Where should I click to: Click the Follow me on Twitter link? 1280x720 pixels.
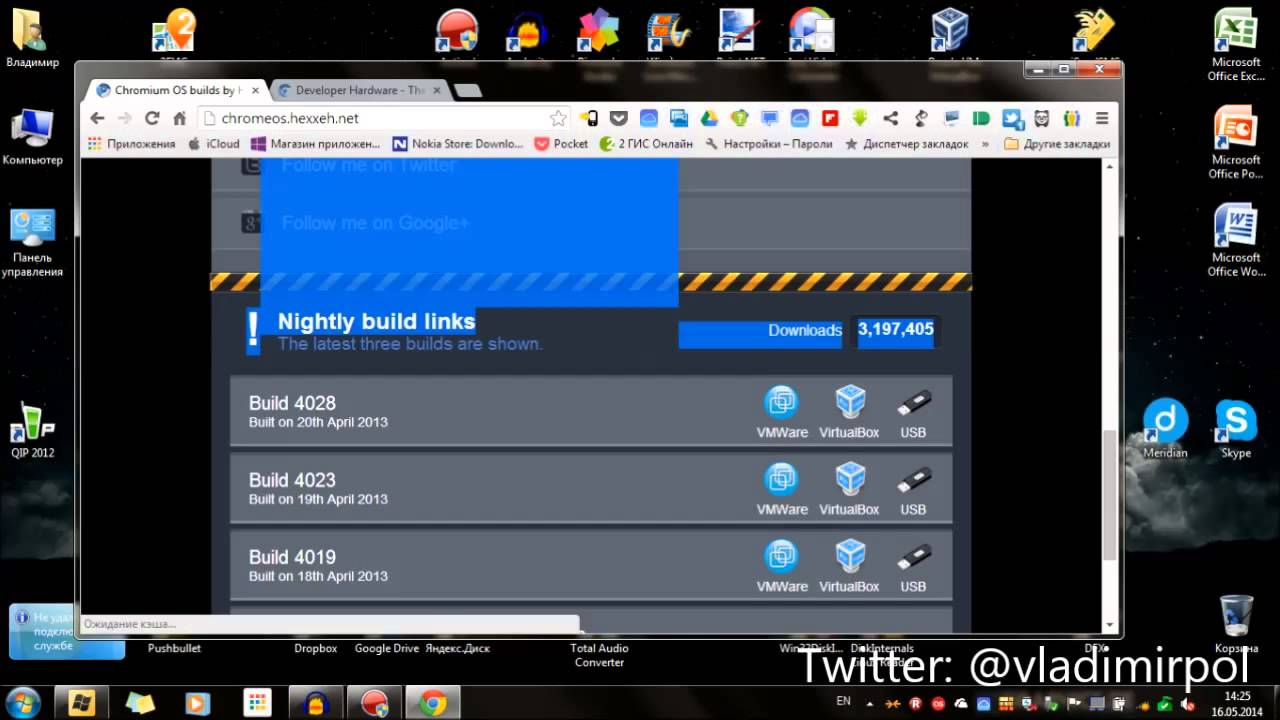(368, 165)
